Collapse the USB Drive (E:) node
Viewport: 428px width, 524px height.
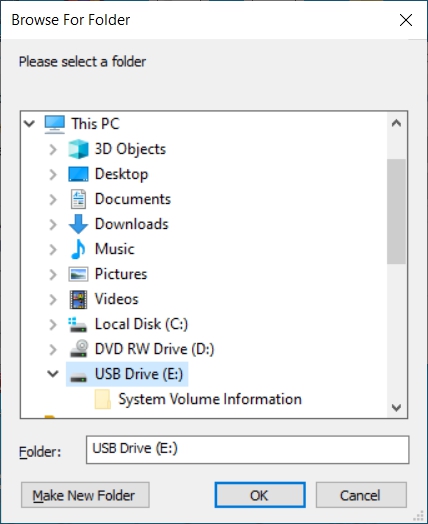click(x=53, y=374)
